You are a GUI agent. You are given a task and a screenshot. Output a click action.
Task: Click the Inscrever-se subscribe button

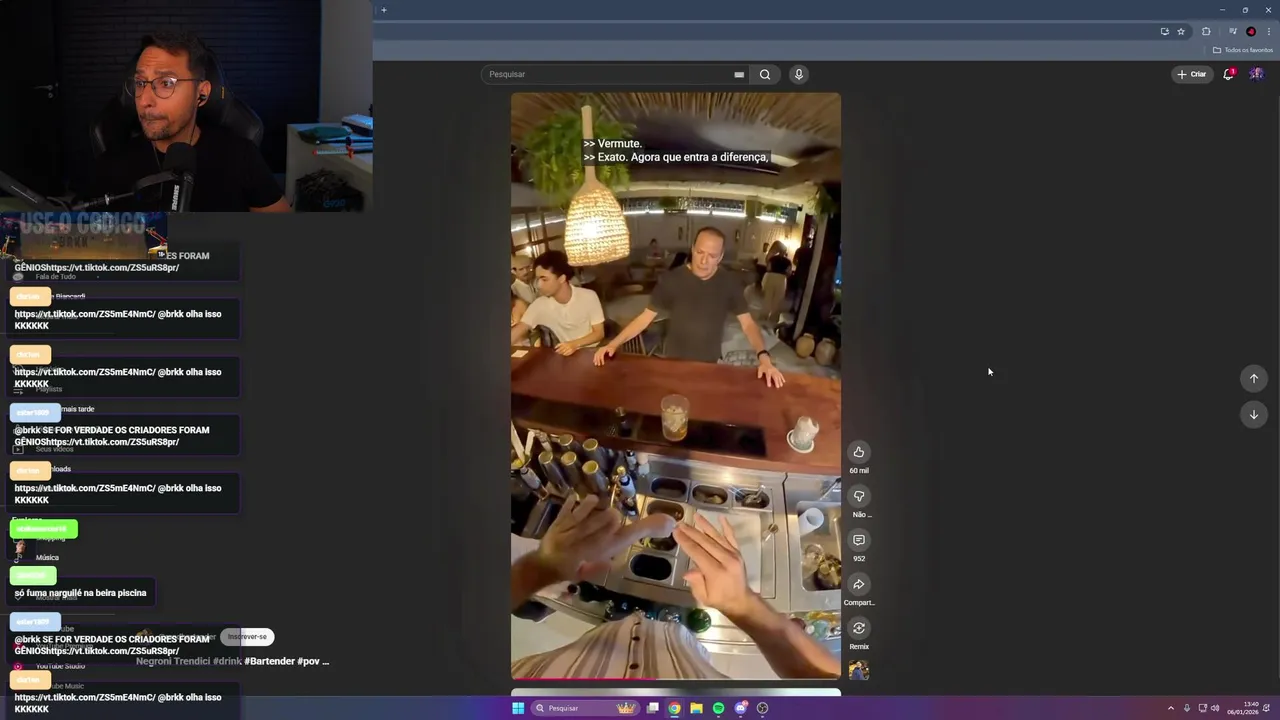(247, 637)
